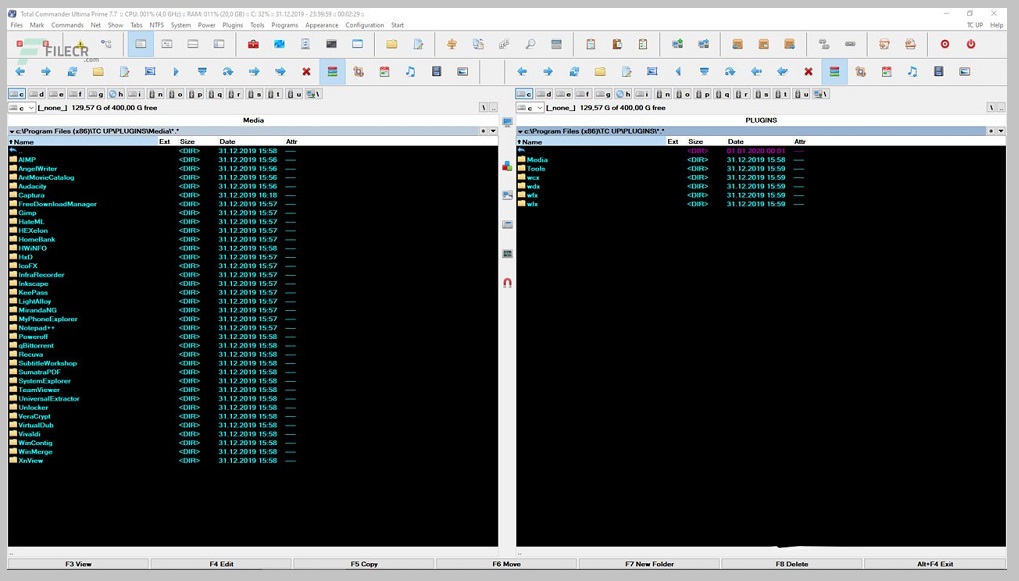
Task: Open the Files menu
Action: coord(16,25)
